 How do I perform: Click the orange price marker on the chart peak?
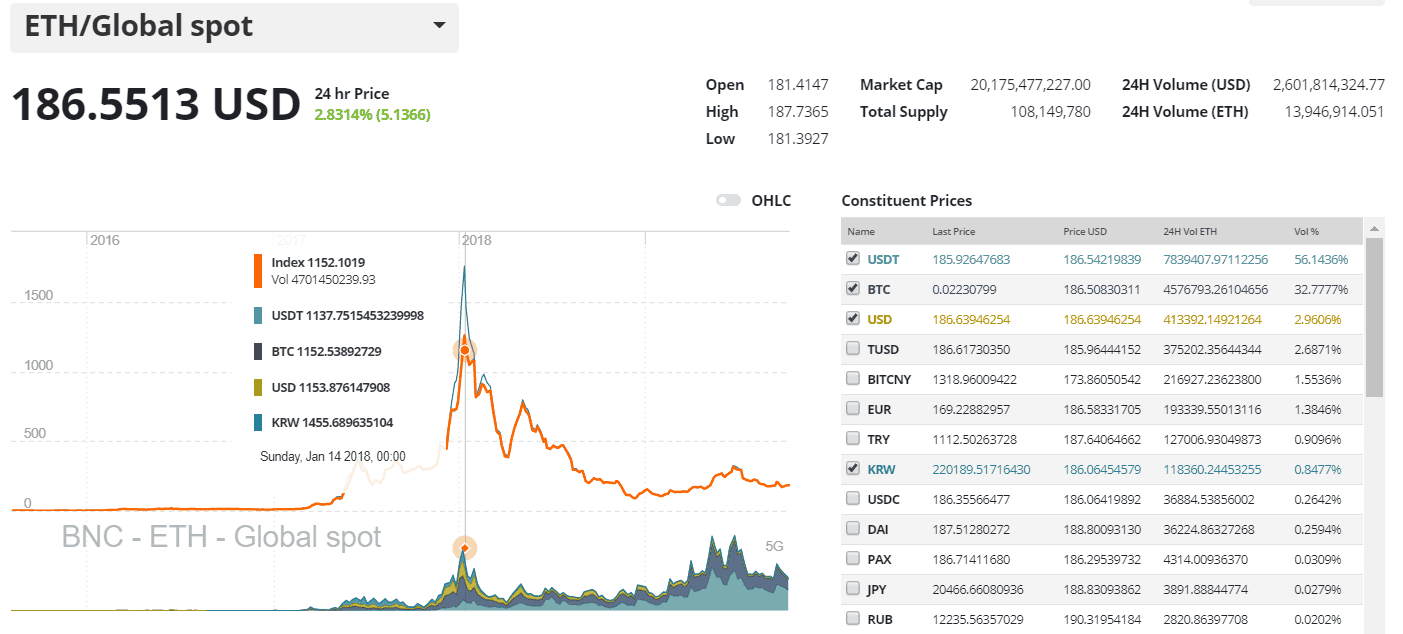pyautogui.click(x=464, y=349)
